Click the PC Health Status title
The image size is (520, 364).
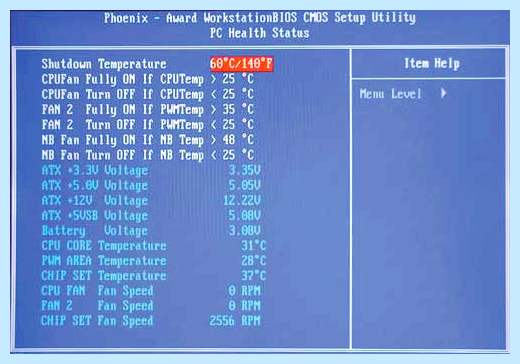pyautogui.click(x=259, y=33)
